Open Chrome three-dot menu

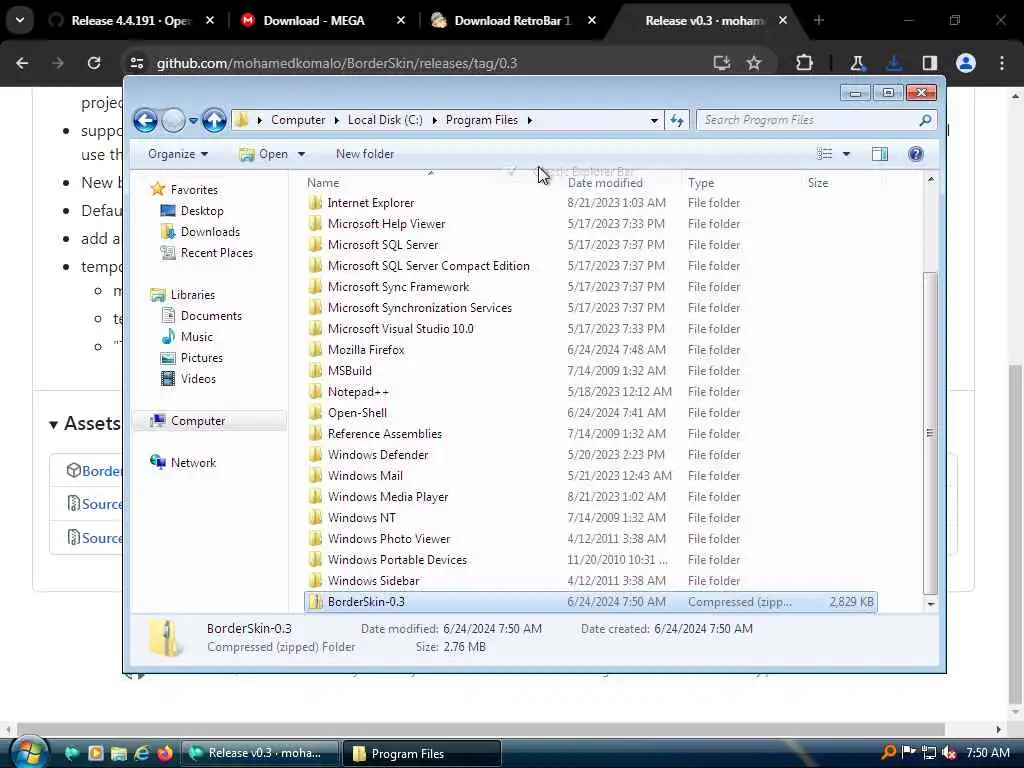(x=1002, y=63)
